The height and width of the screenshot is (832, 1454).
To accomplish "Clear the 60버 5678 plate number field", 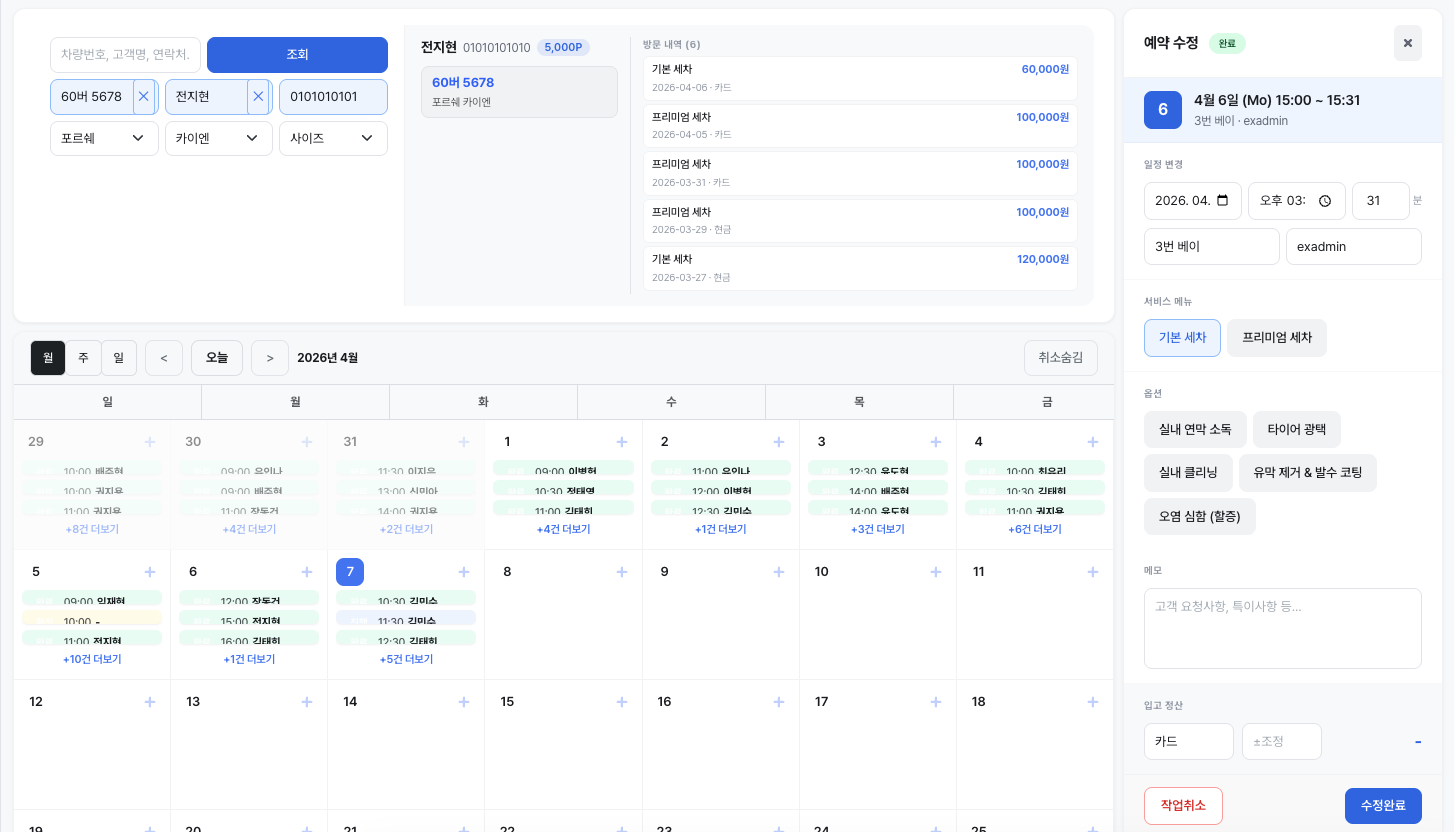I will pos(143,97).
